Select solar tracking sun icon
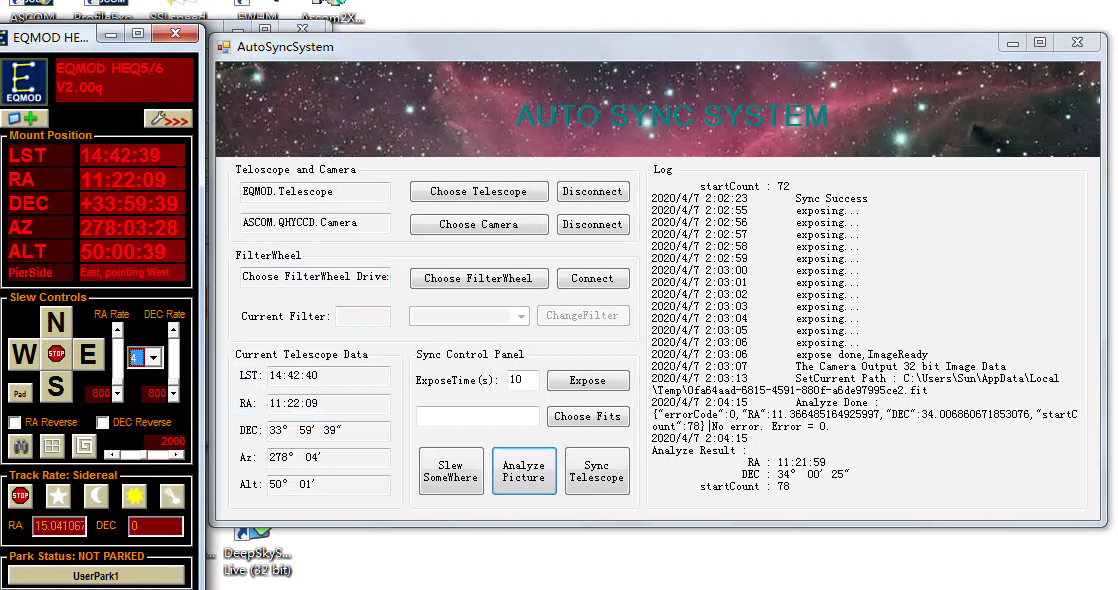The width and height of the screenshot is (1118, 590). coord(134,495)
